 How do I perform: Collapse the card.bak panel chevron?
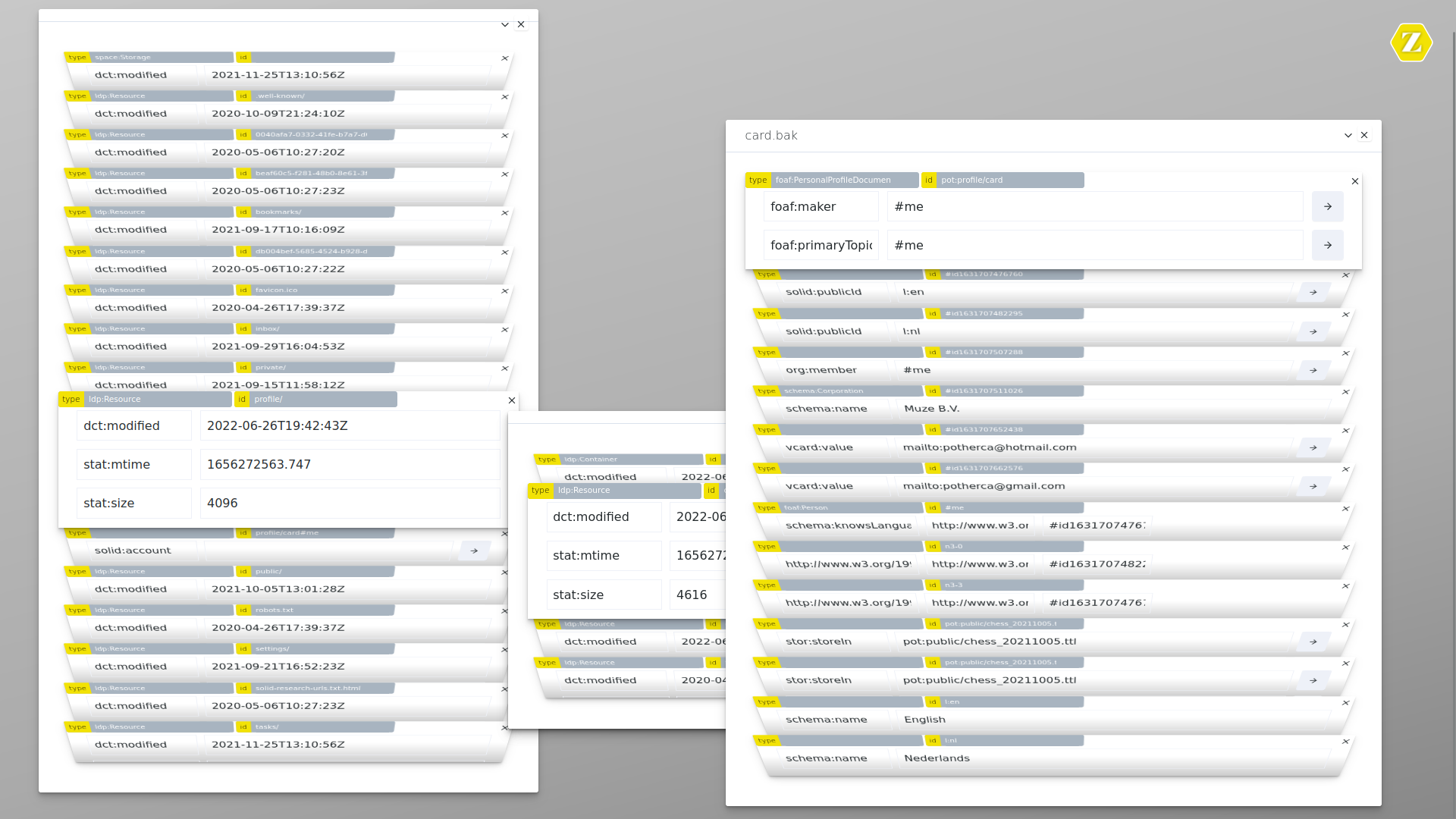1348,135
